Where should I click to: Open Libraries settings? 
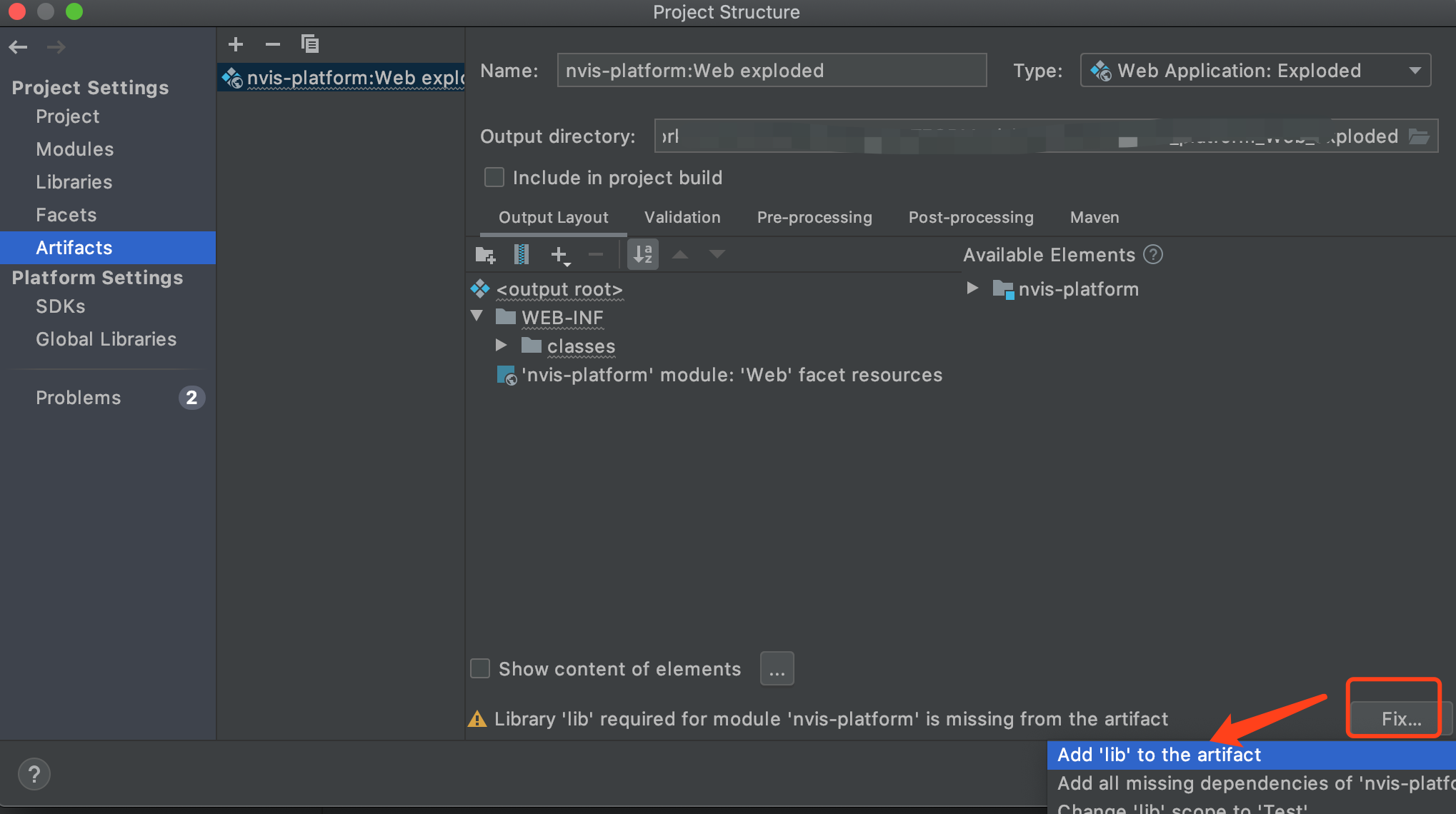pyautogui.click(x=74, y=182)
